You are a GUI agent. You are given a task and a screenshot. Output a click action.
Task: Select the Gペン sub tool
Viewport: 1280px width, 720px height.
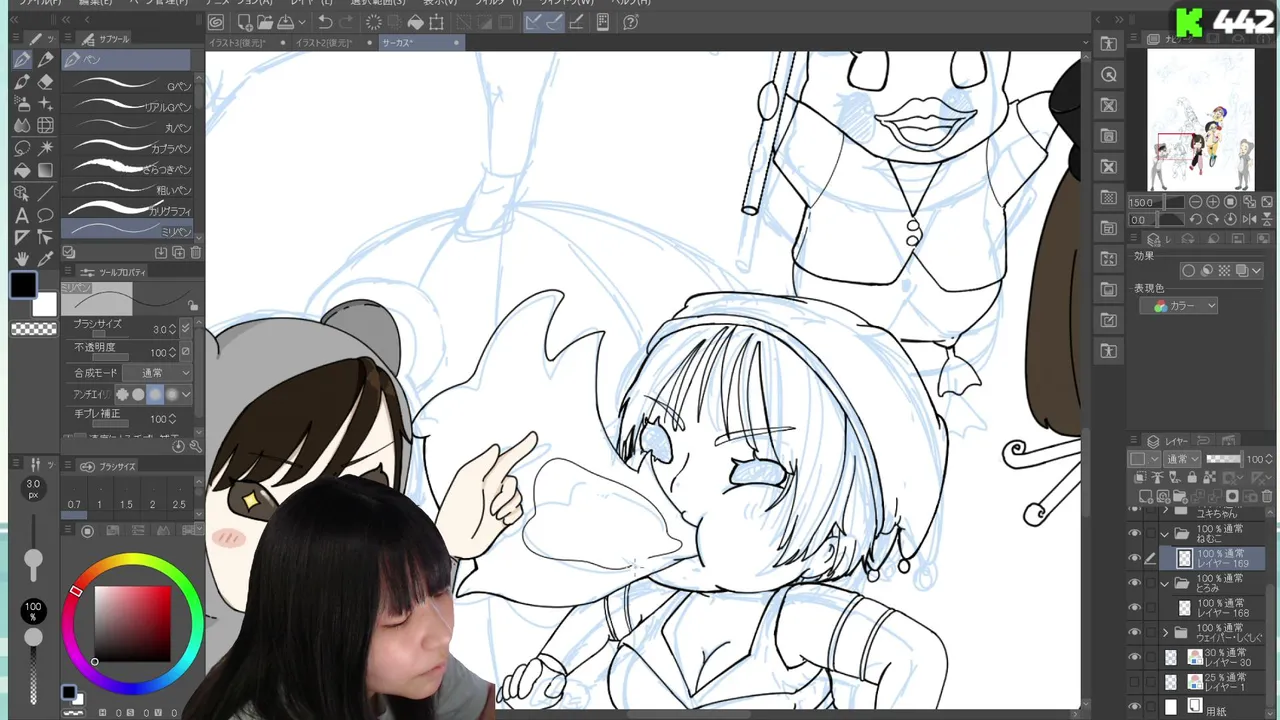tap(127, 85)
